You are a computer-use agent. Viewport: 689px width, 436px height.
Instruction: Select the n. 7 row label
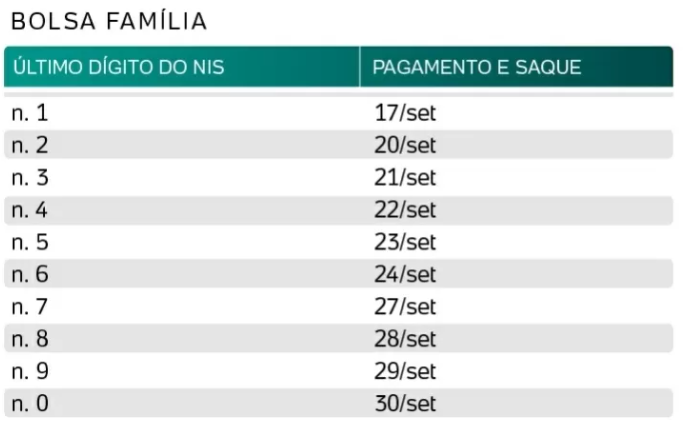click(x=30, y=307)
